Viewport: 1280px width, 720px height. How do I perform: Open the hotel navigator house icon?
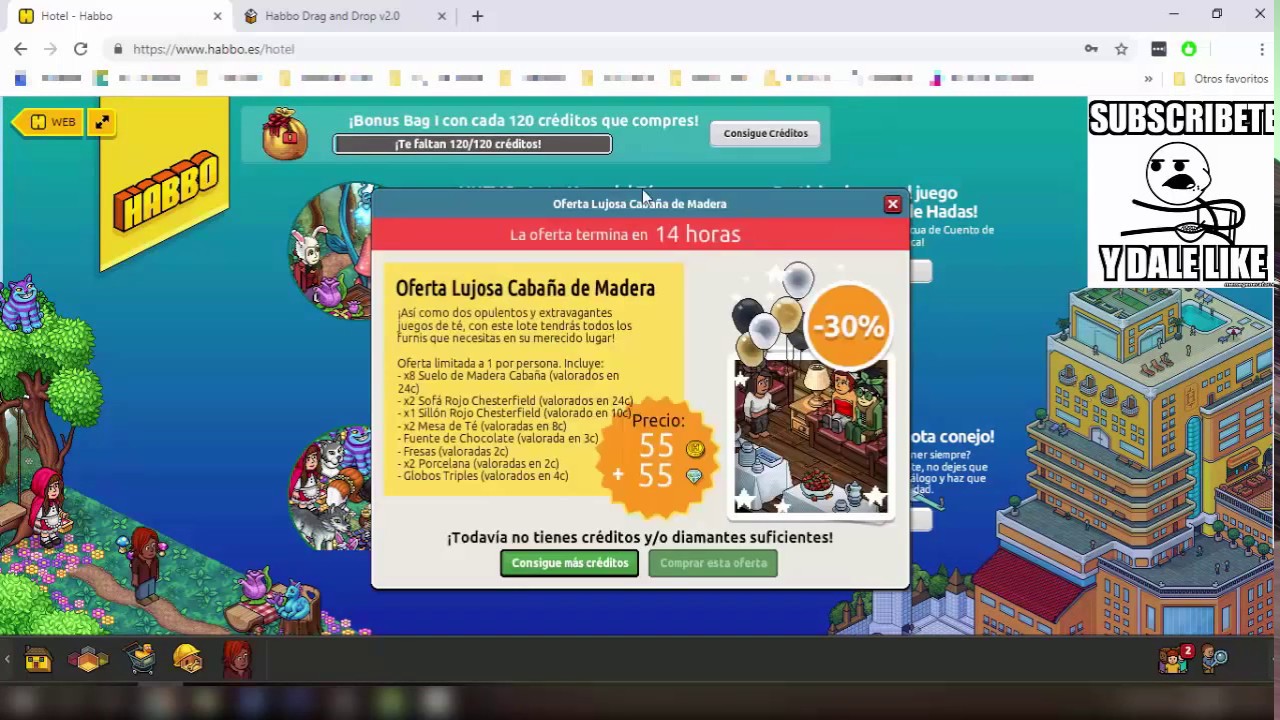click(38, 659)
